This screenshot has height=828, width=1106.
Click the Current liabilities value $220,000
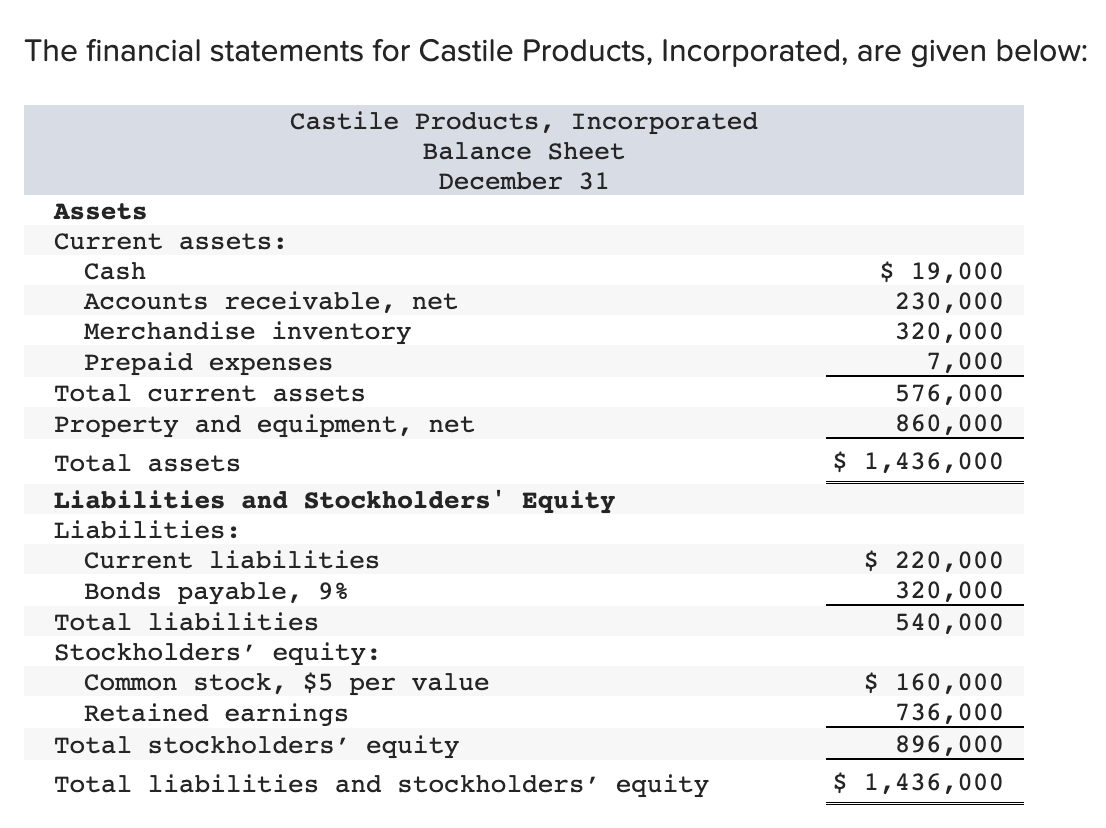(x=933, y=561)
